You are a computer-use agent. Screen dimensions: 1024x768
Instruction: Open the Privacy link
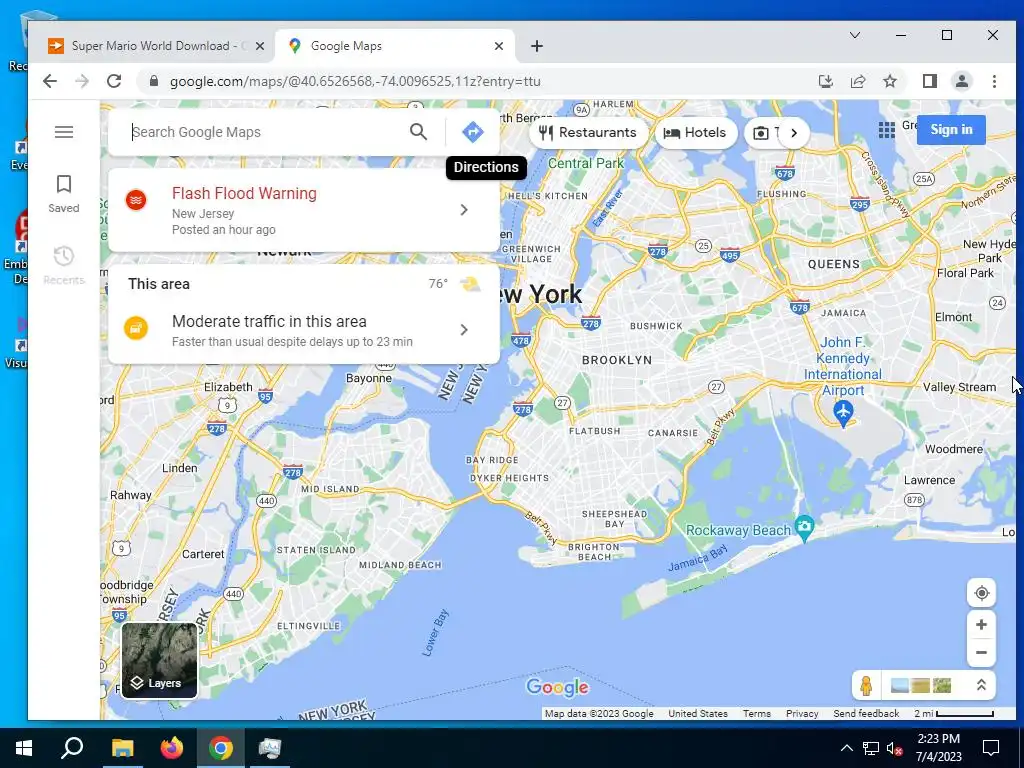pos(802,714)
